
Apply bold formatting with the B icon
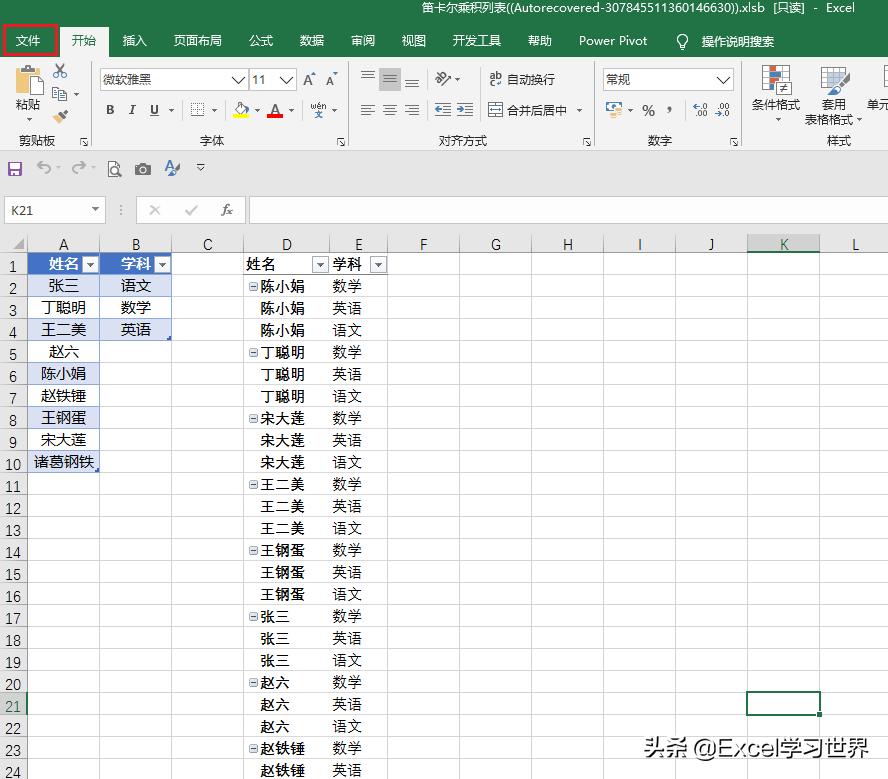tap(110, 110)
